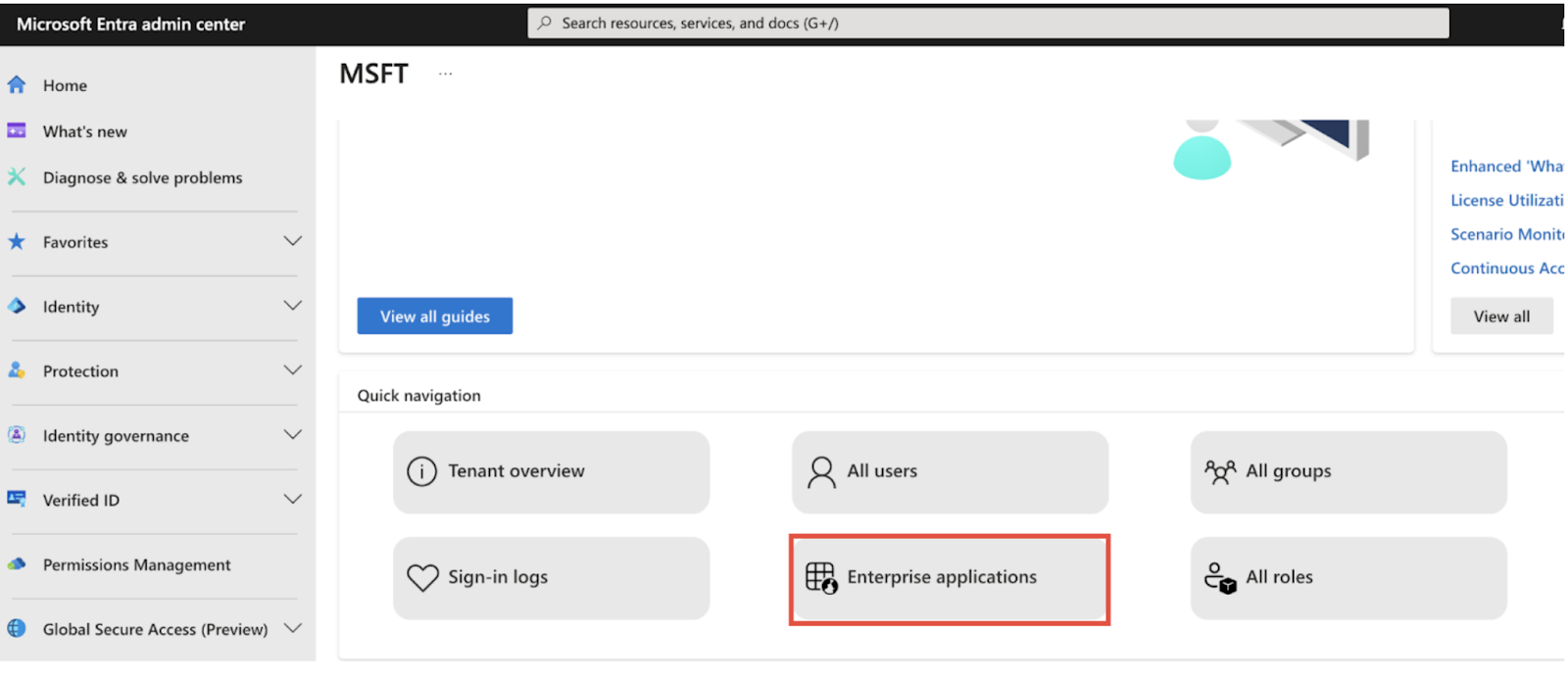Click the search magnifier icon
Image resolution: width=1568 pixels, height=682 pixels.
545,23
